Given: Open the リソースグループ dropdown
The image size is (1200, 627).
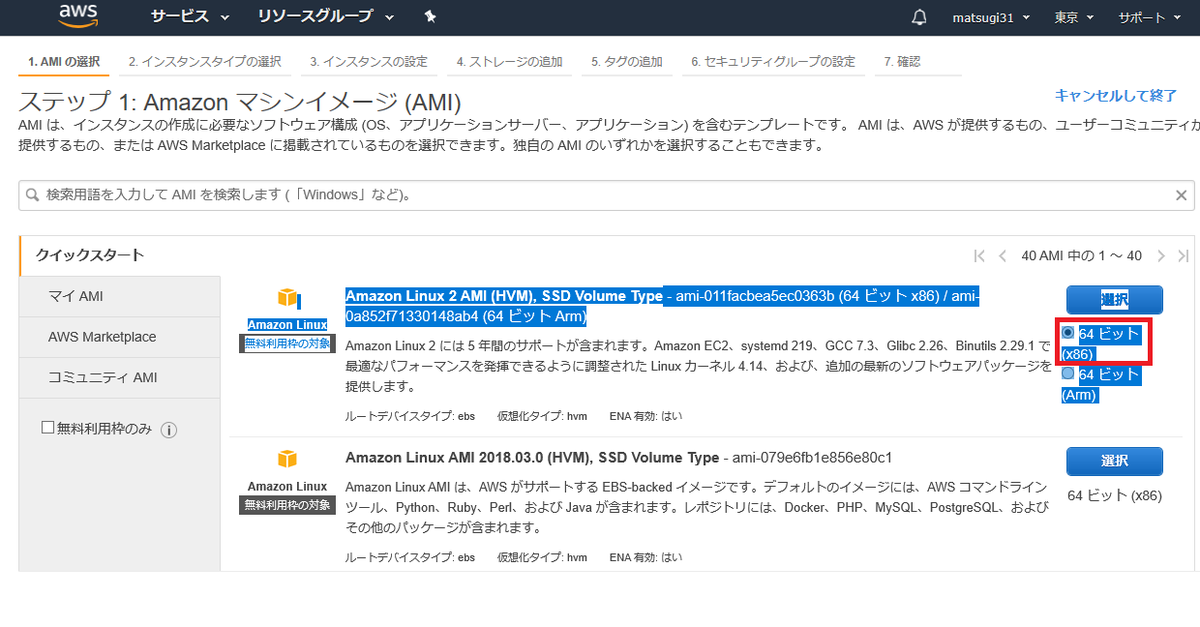Looking at the screenshot, I should click(325, 17).
